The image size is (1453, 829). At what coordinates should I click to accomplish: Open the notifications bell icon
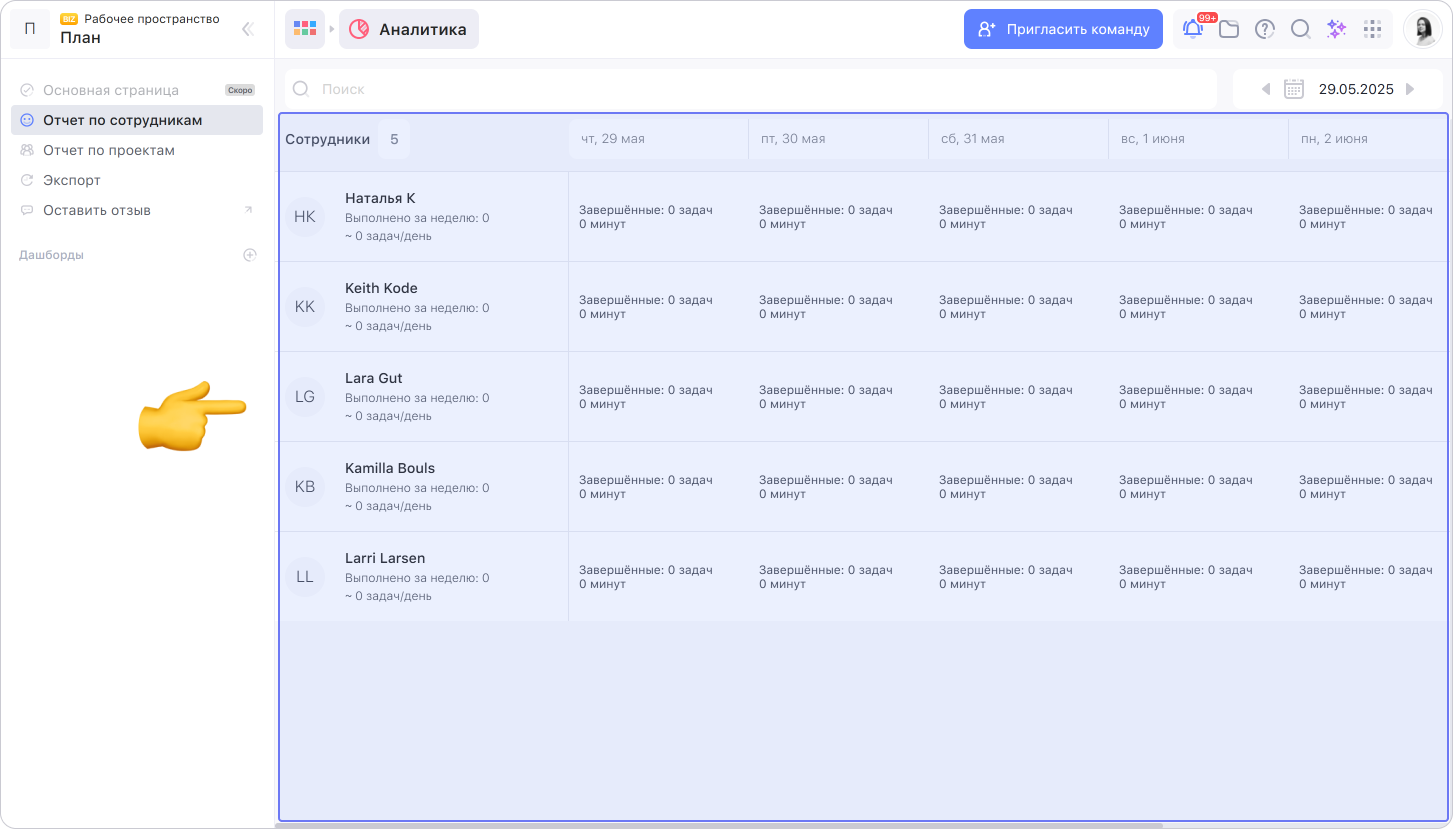coord(1192,29)
